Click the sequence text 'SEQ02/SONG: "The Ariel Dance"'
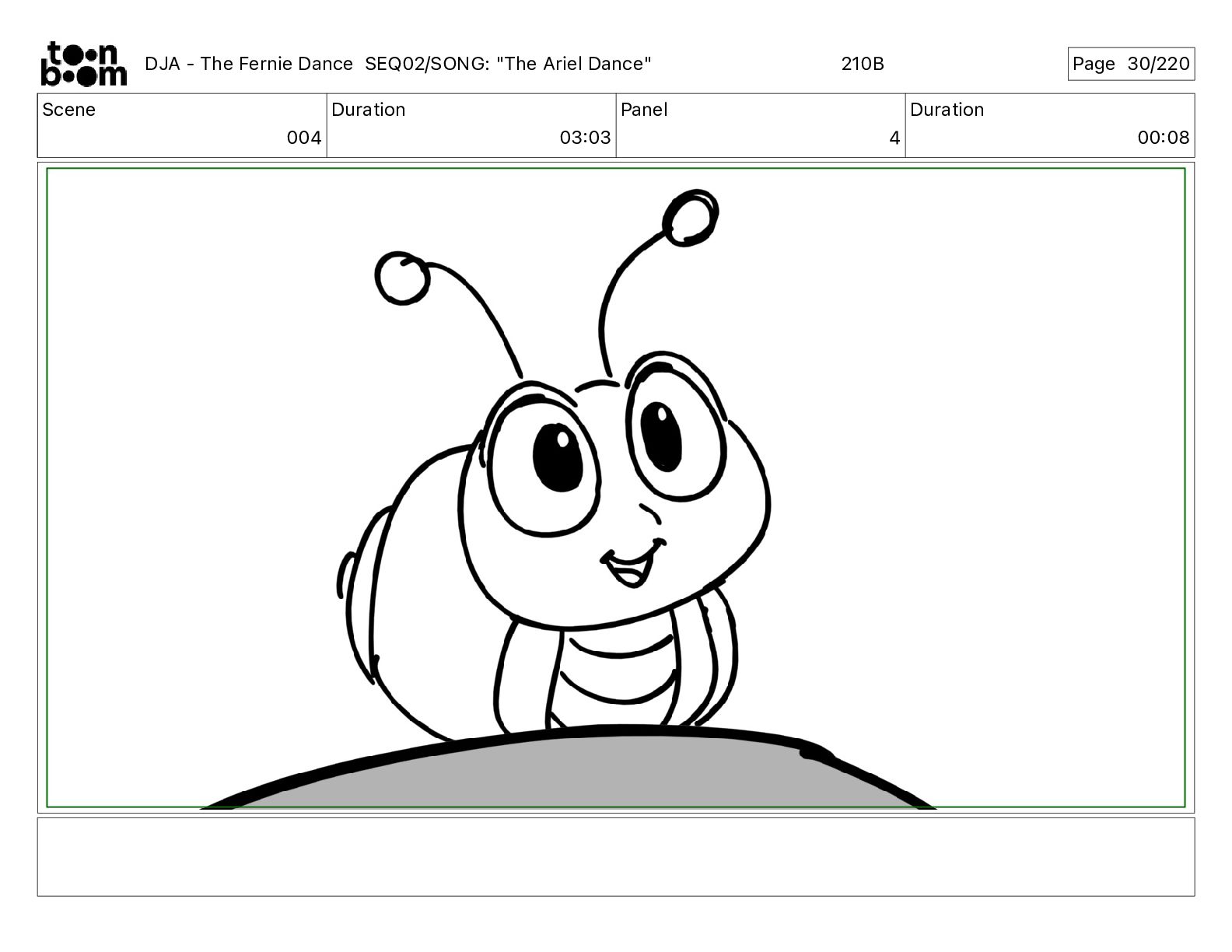The image size is (1232, 952). (508, 64)
